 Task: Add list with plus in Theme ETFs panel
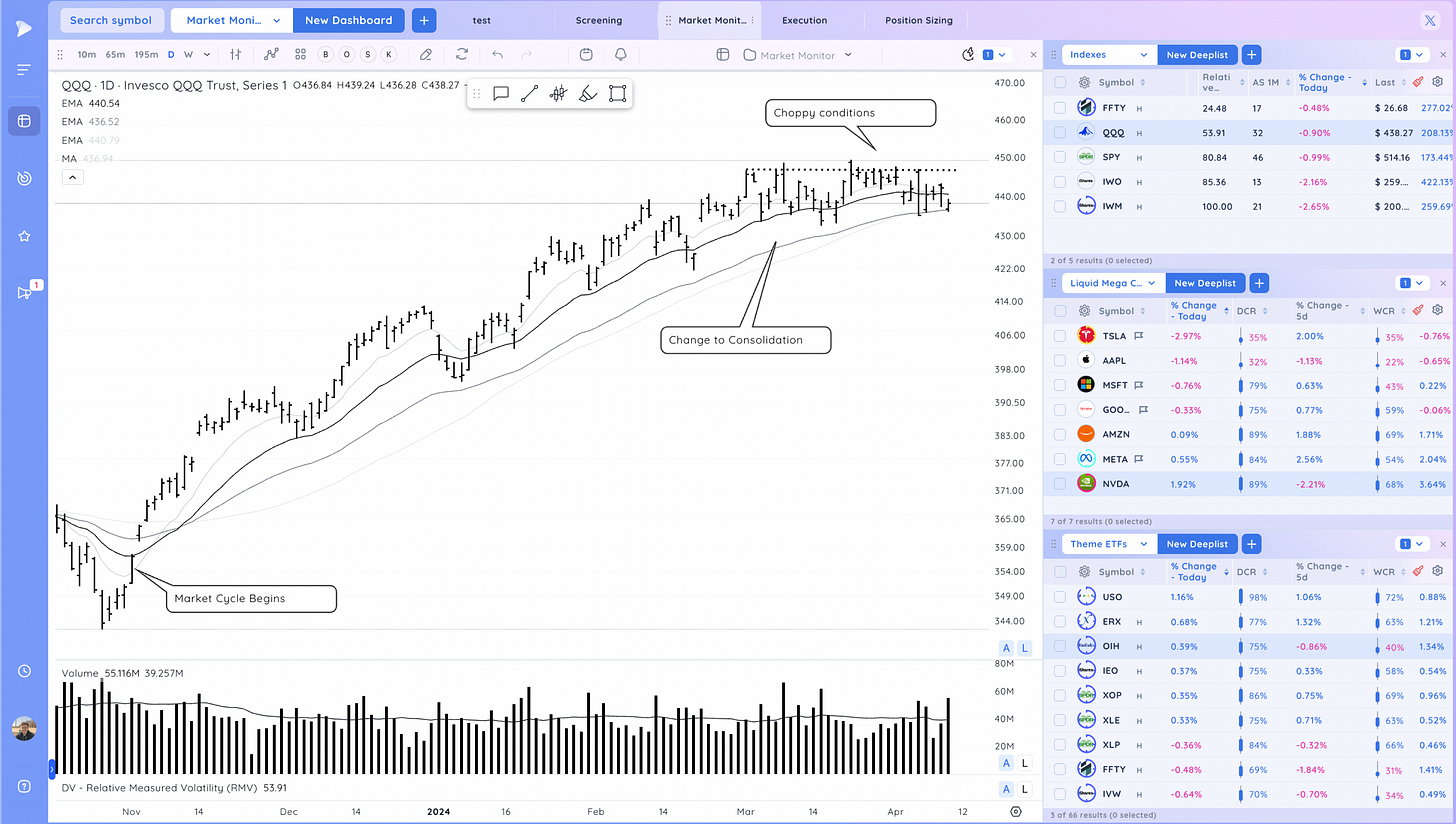click(x=1252, y=544)
